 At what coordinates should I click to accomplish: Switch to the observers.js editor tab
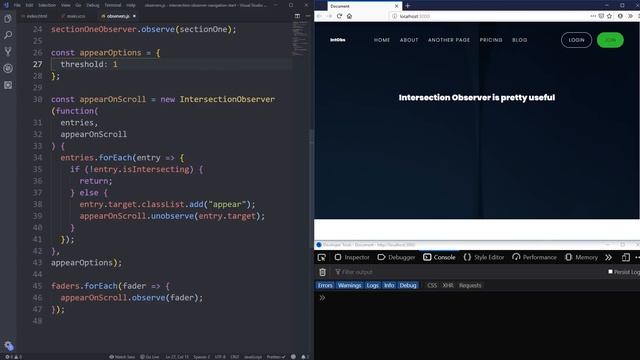point(118,16)
